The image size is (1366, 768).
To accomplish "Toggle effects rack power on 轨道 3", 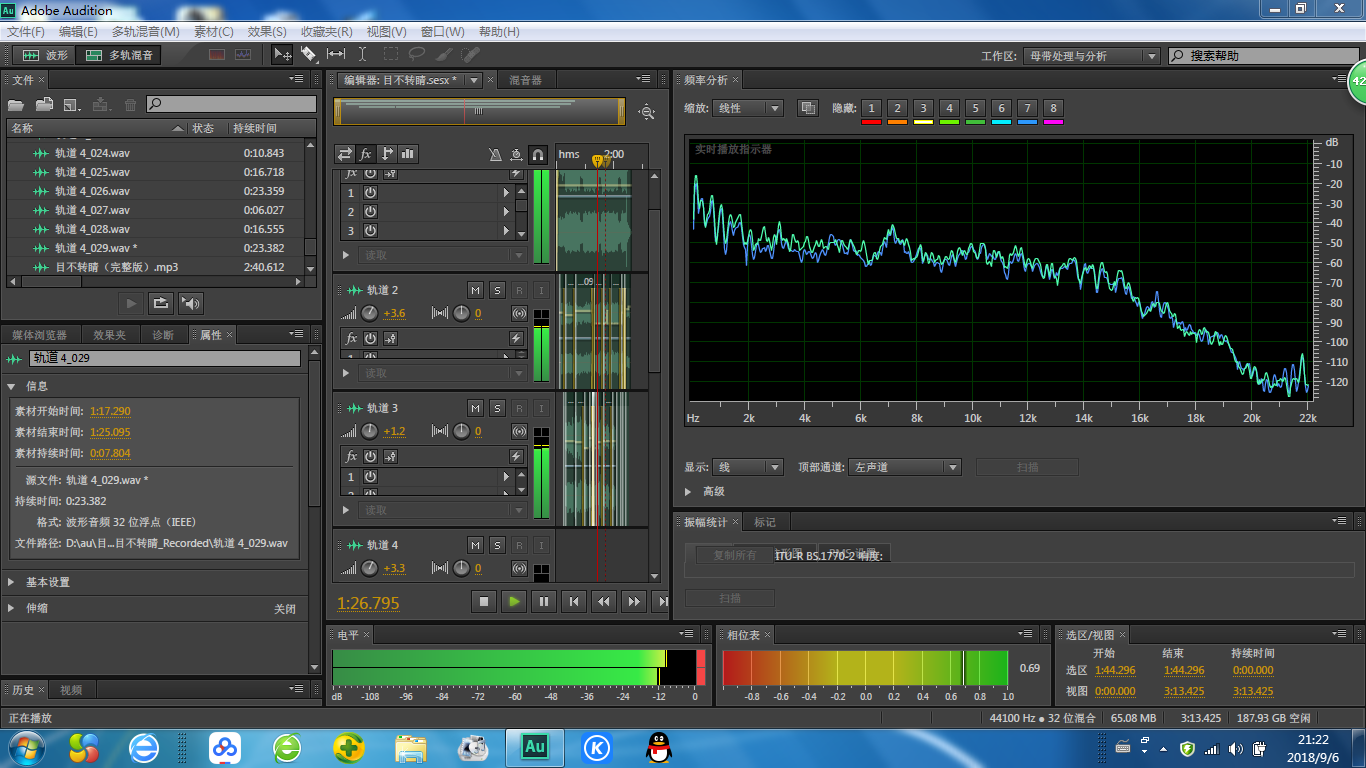I will [x=370, y=457].
